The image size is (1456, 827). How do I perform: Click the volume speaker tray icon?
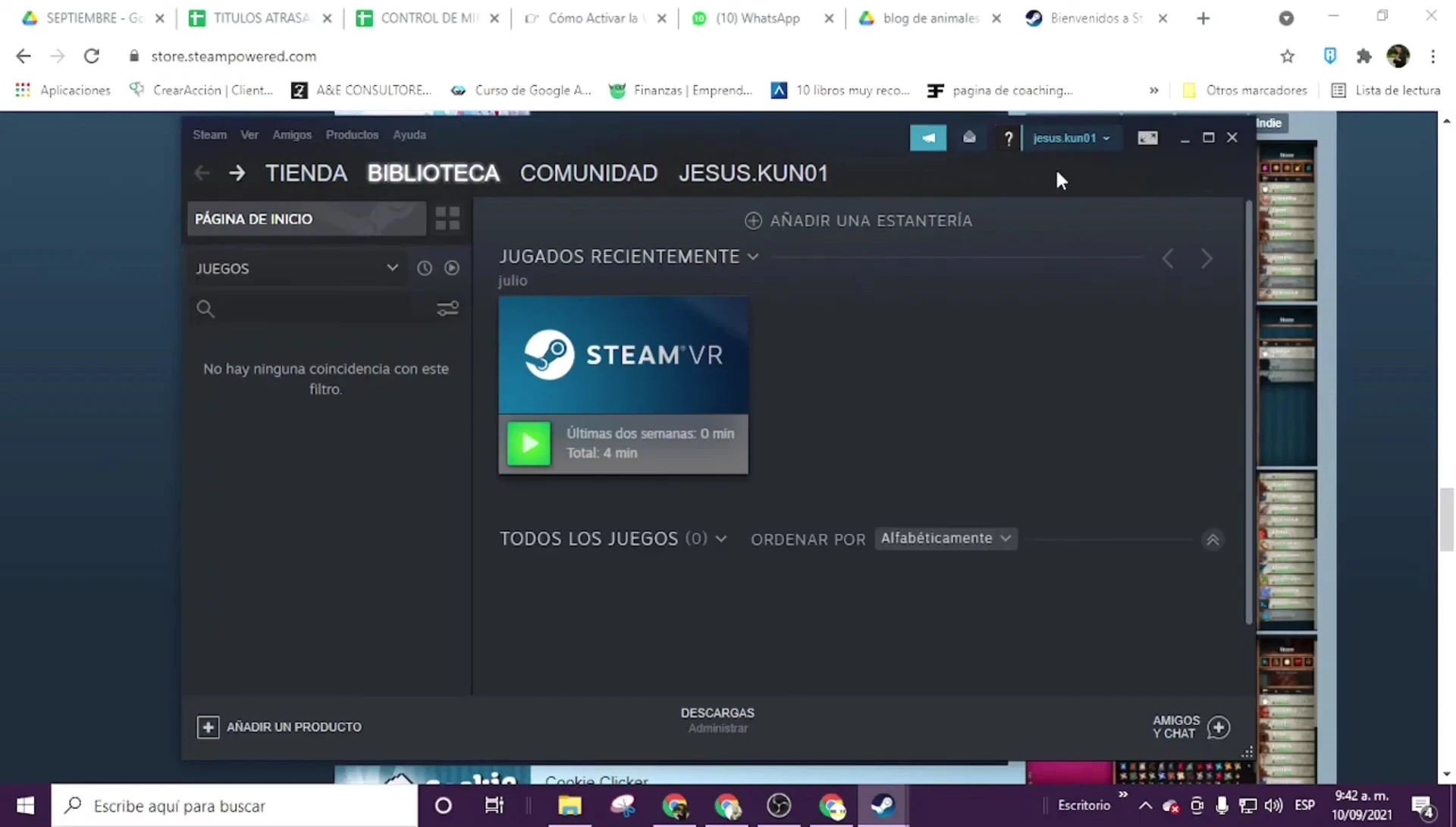[1274, 805]
